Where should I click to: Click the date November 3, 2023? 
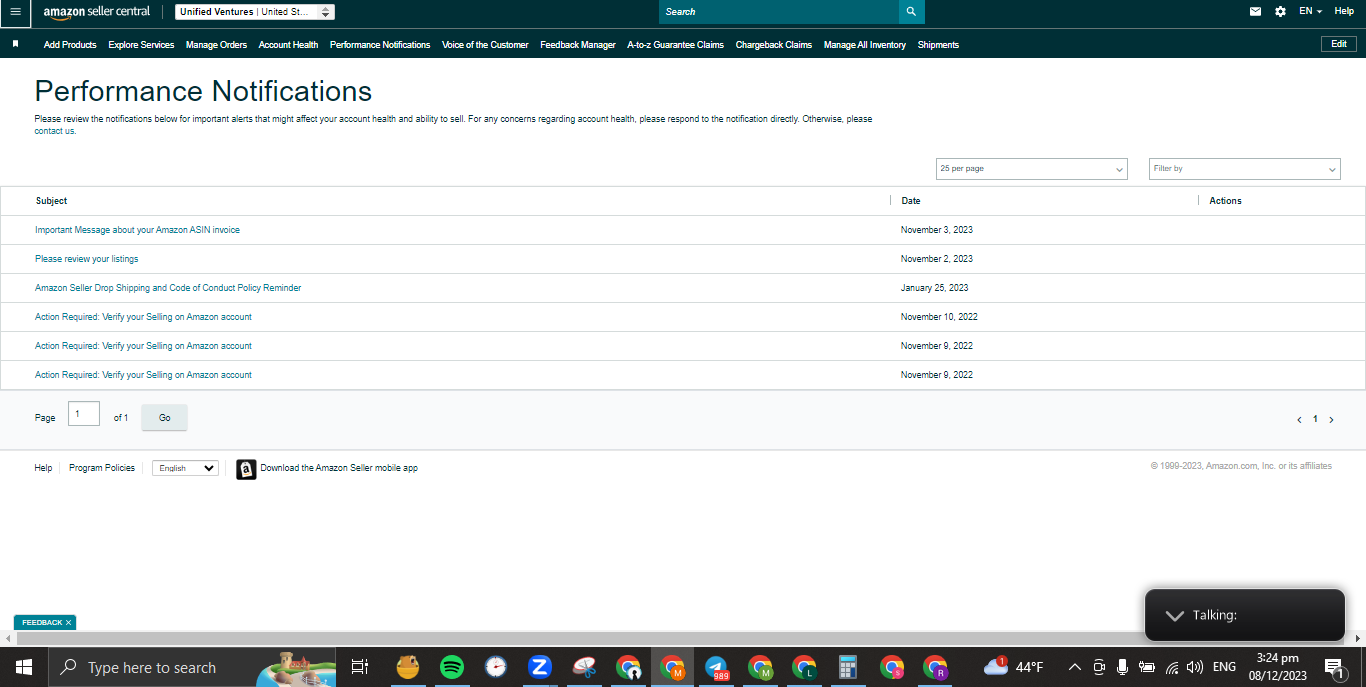tap(937, 230)
